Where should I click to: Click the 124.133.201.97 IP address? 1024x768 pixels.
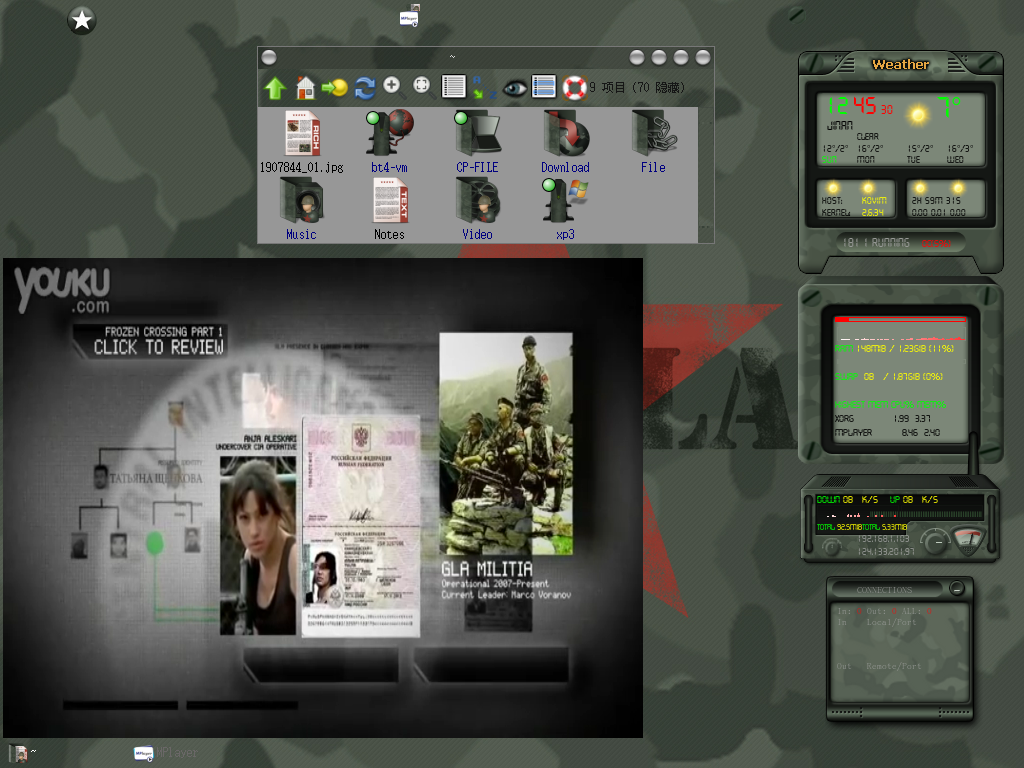[x=886, y=552]
